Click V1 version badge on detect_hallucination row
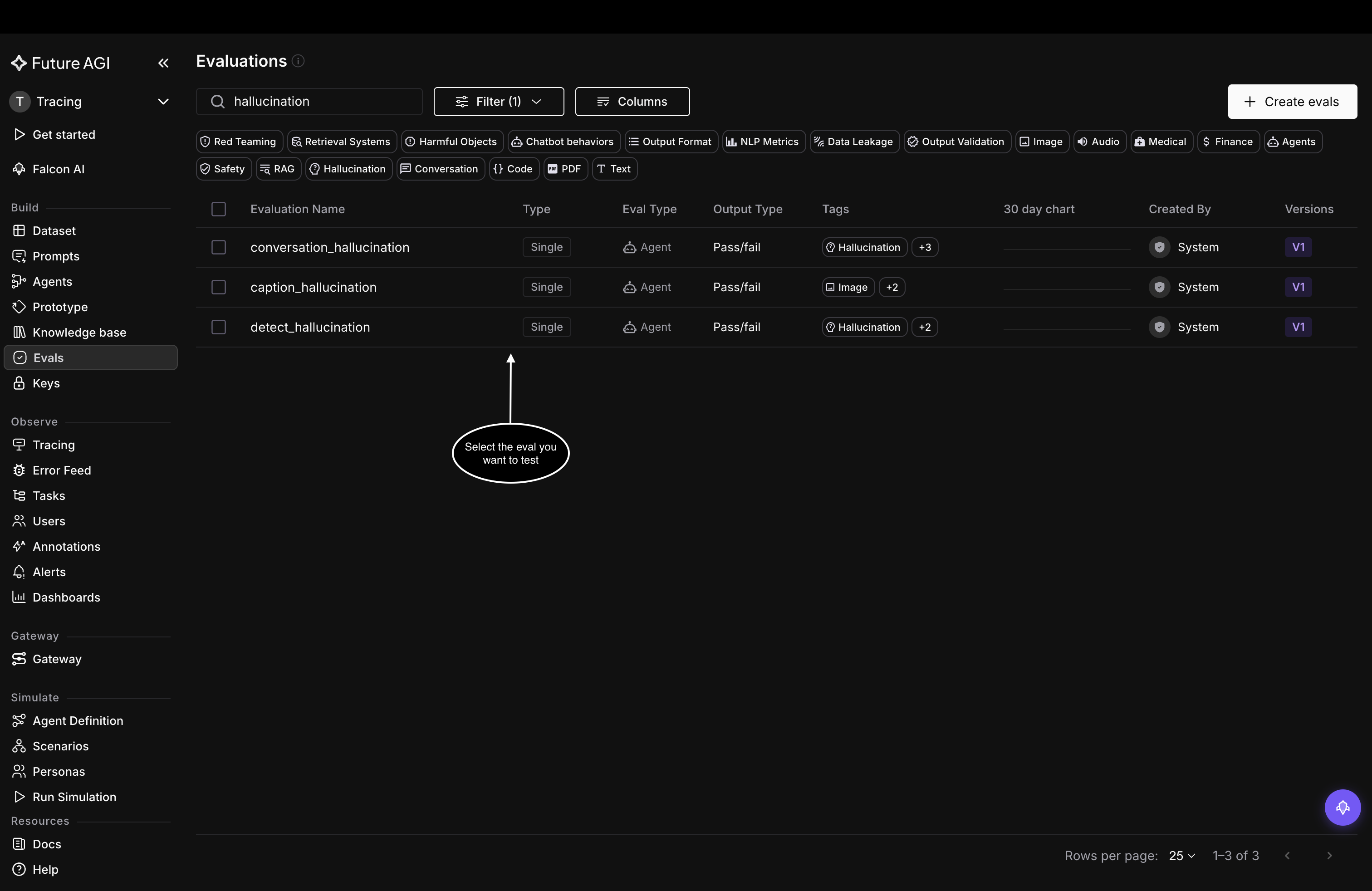The image size is (1372, 891). pyautogui.click(x=1298, y=327)
